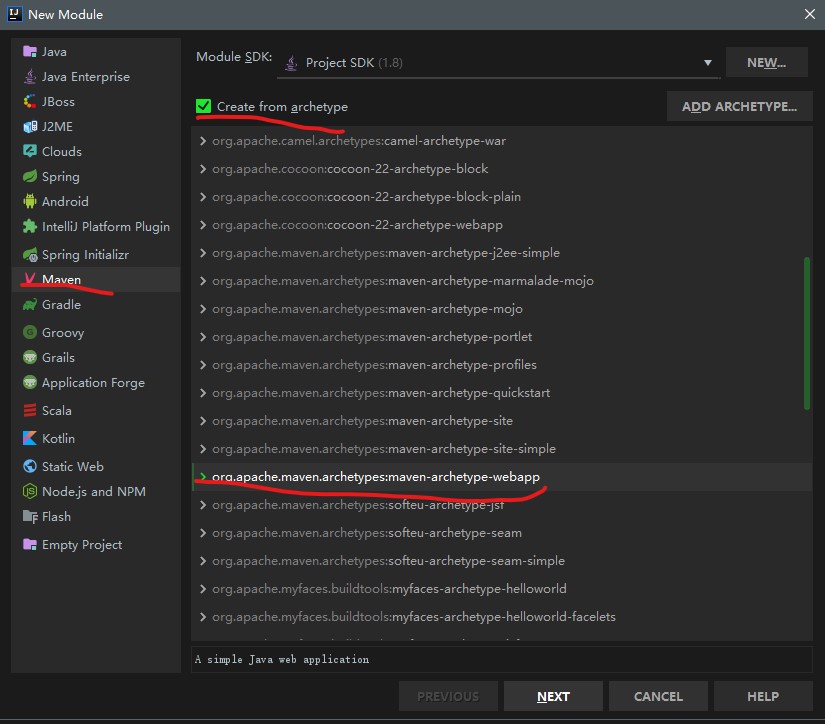Select softeu-archetype-jsf archetype row
Viewport: 825px width, 724px height.
501,505
